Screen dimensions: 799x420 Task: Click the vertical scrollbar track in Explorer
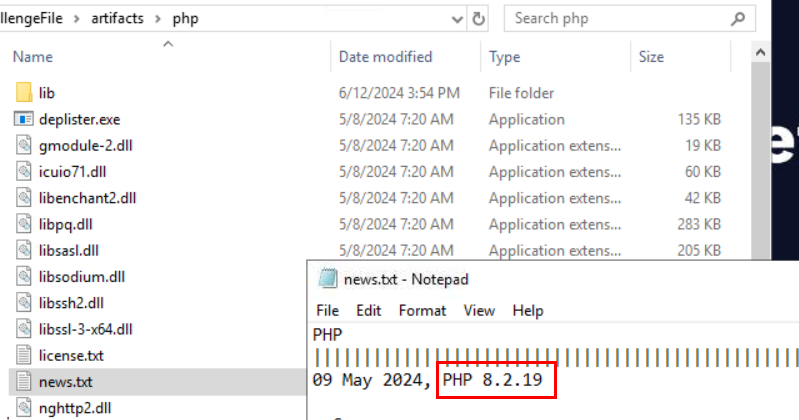760,161
